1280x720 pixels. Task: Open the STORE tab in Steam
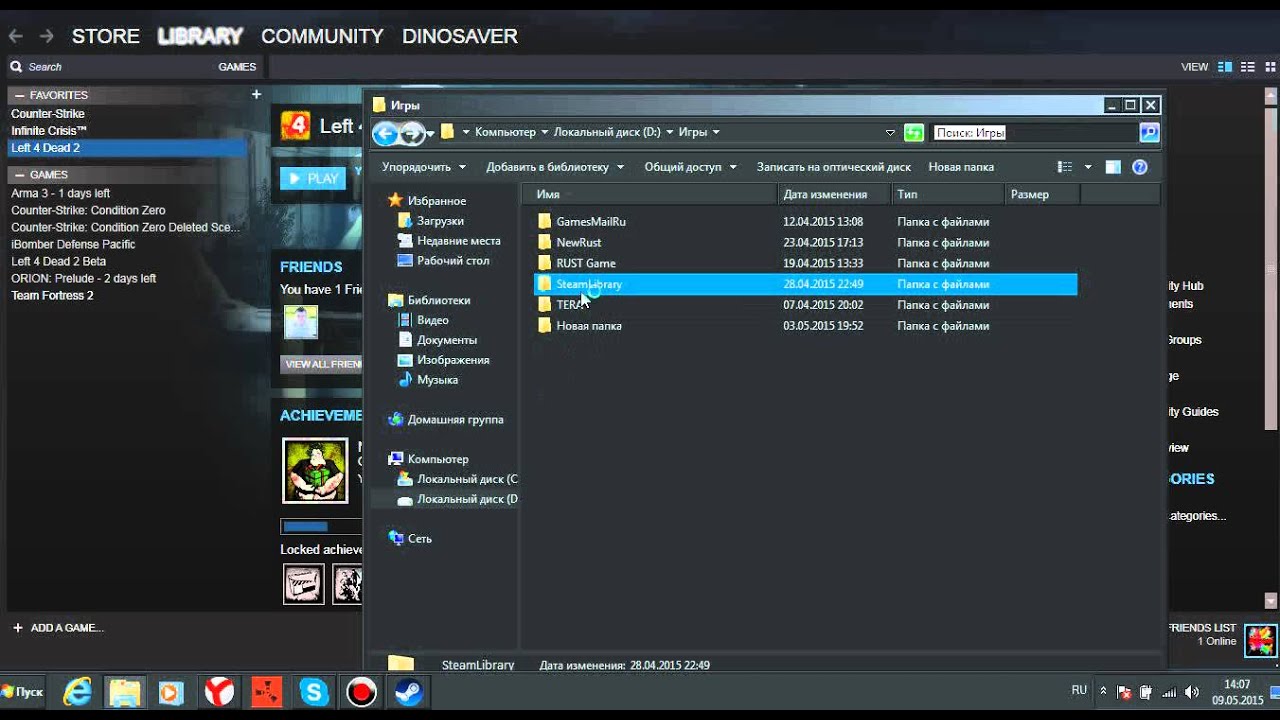105,36
